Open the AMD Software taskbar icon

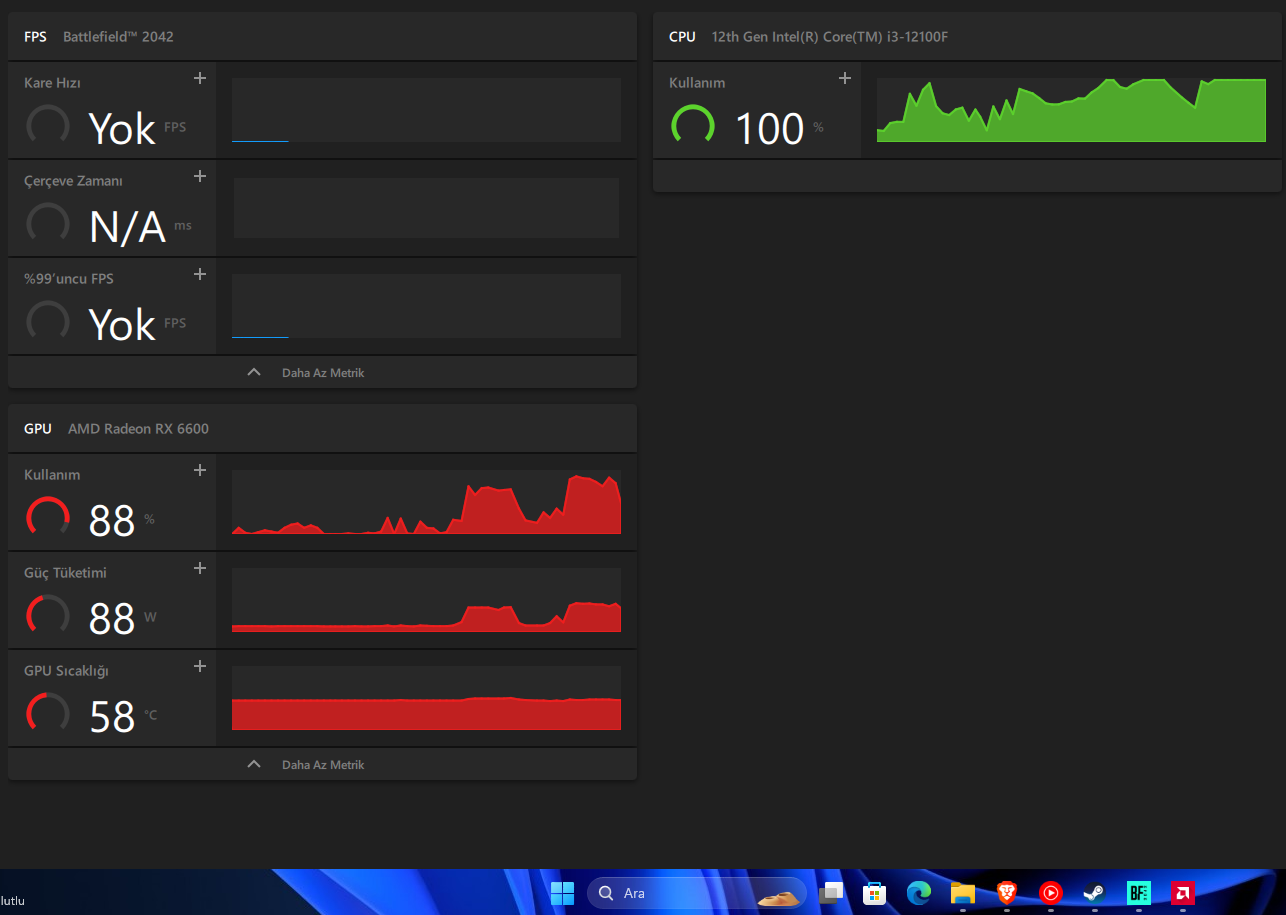point(1183,893)
